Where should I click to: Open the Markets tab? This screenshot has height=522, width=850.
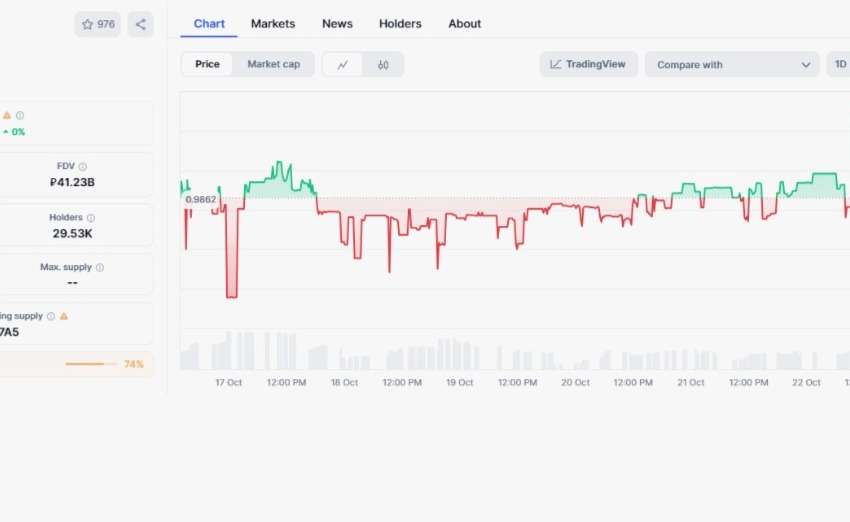pyautogui.click(x=273, y=24)
